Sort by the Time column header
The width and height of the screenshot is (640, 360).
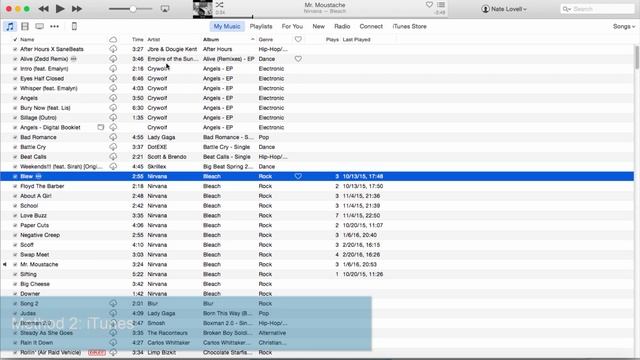coord(138,40)
